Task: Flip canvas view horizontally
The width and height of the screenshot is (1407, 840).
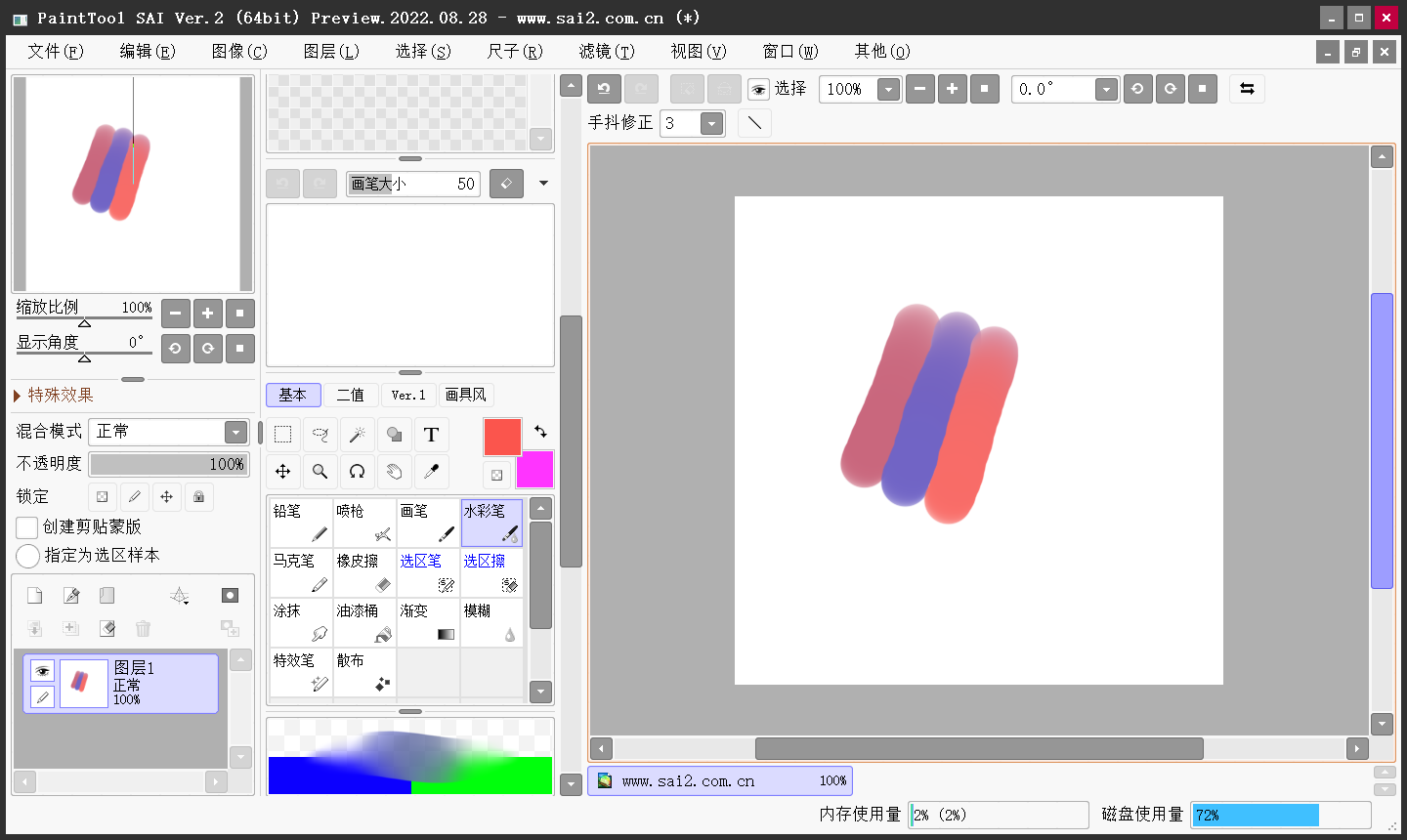Action: pos(1247,89)
